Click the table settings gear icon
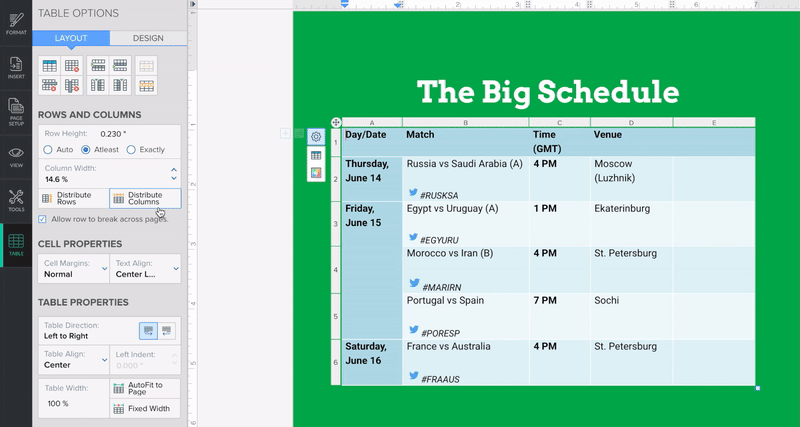 point(316,137)
